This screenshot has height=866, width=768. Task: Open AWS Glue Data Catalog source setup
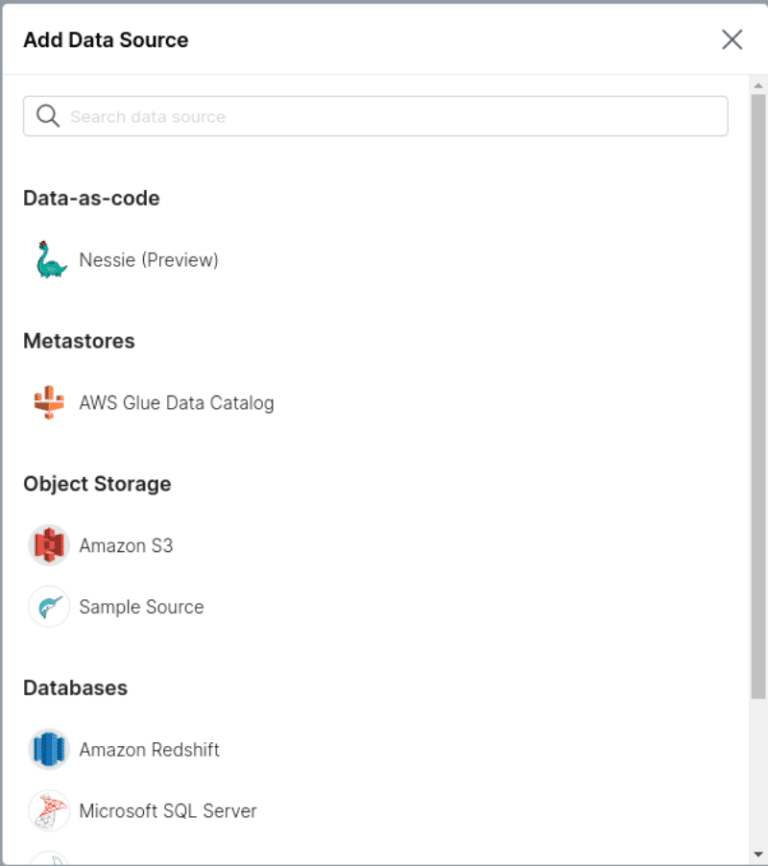[176, 402]
